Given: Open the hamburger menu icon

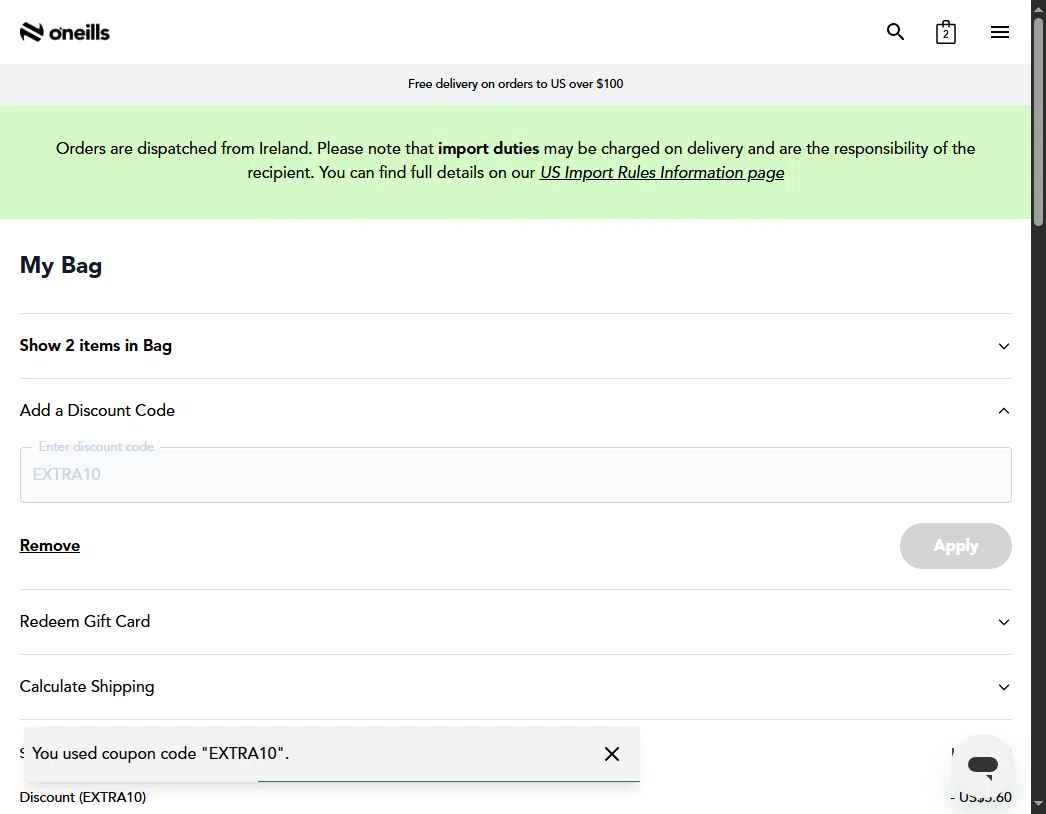Looking at the screenshot, I should pyautogui.click(x=999, y=32).
